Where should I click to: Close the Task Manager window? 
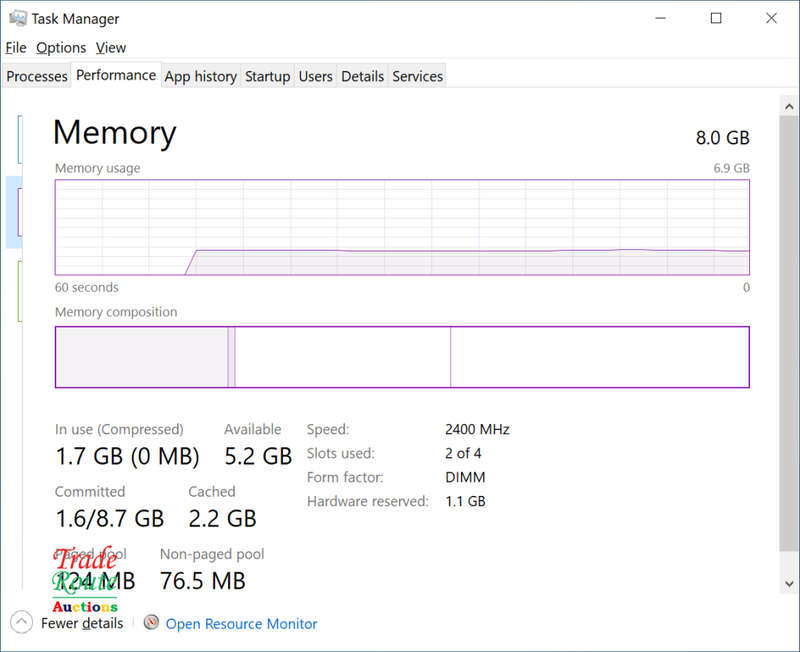[771, 18]
